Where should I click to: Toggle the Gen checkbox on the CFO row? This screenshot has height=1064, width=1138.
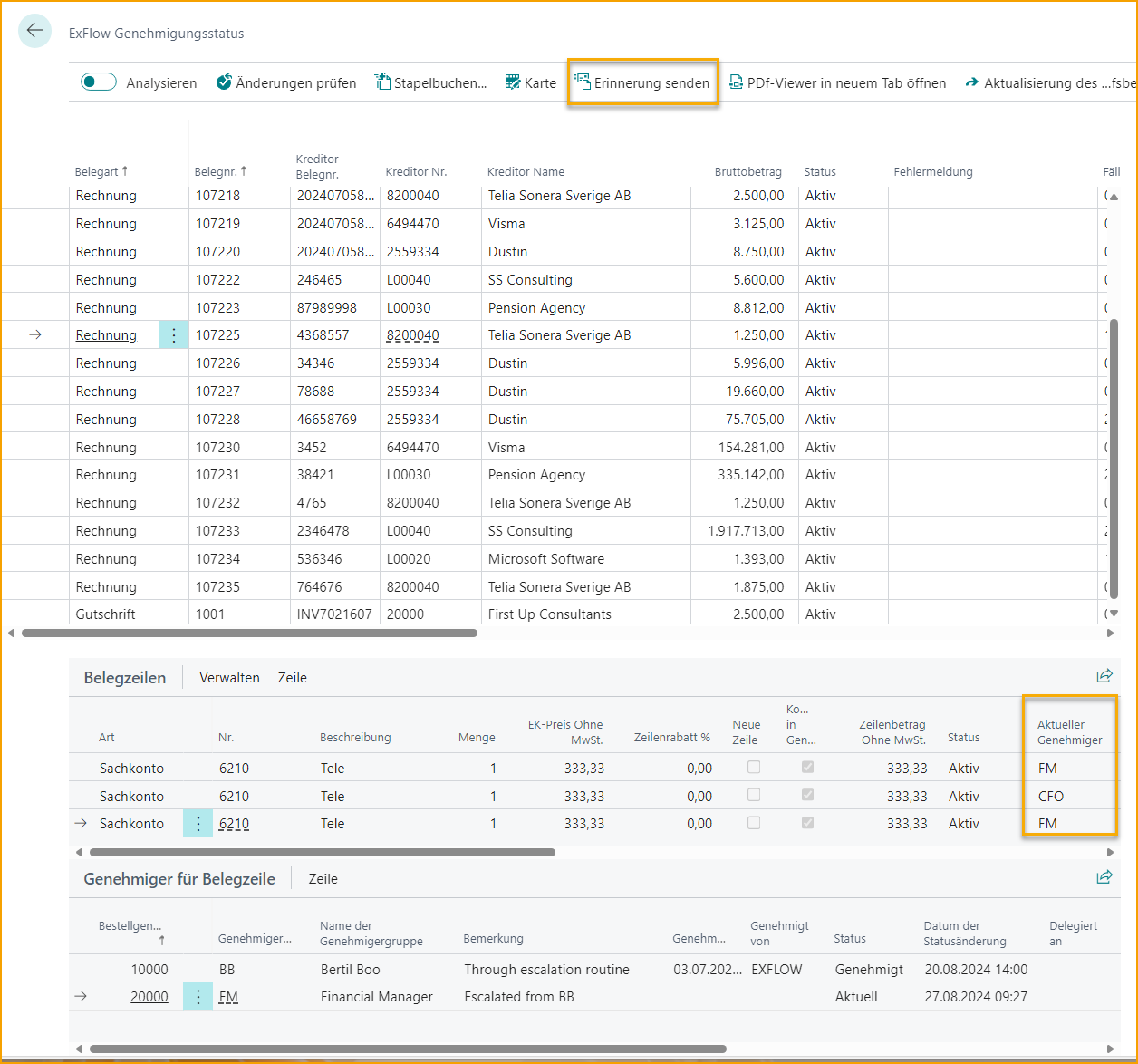tap(805, 794)
